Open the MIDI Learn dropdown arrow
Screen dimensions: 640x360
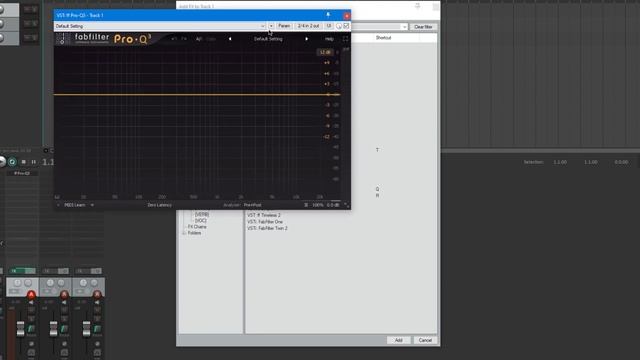(x=92, y=205)
